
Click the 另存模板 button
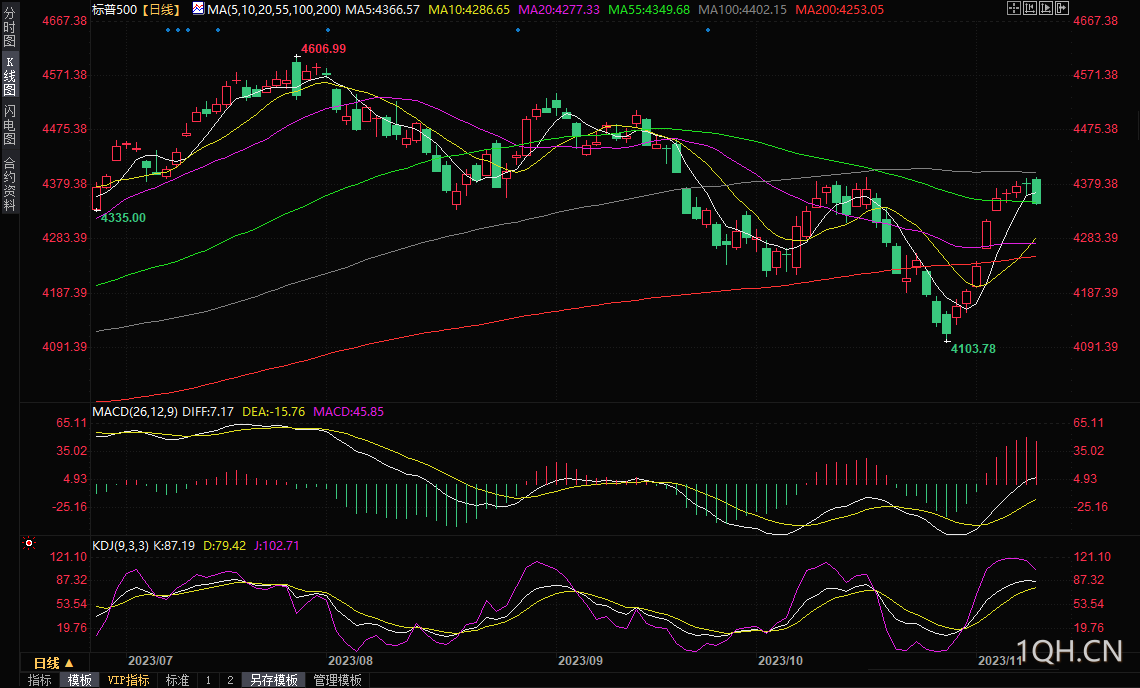click(x=273, y=680)
